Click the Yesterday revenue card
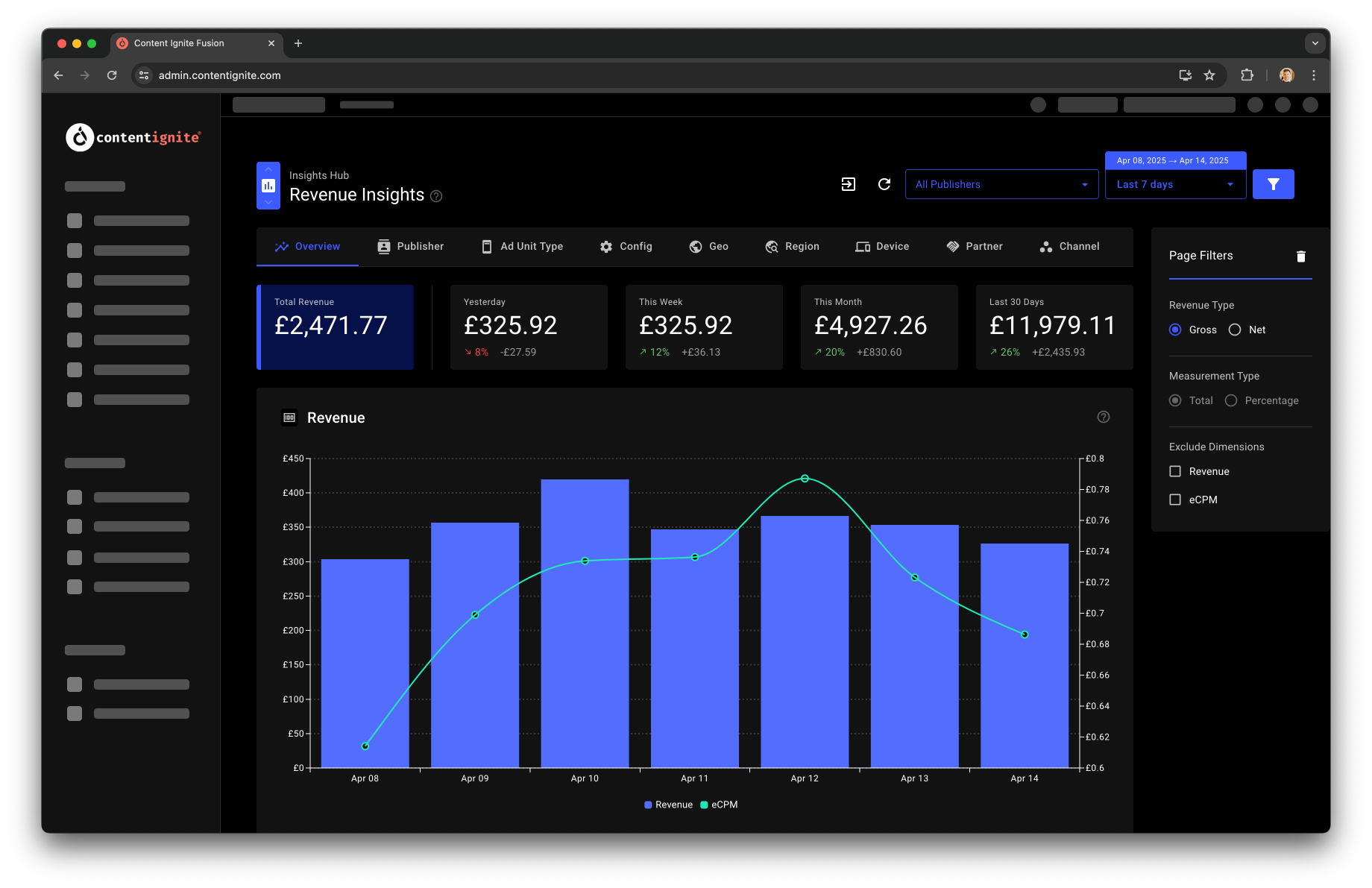Viewport: 1372px width, 888px height. click(529, 327)
